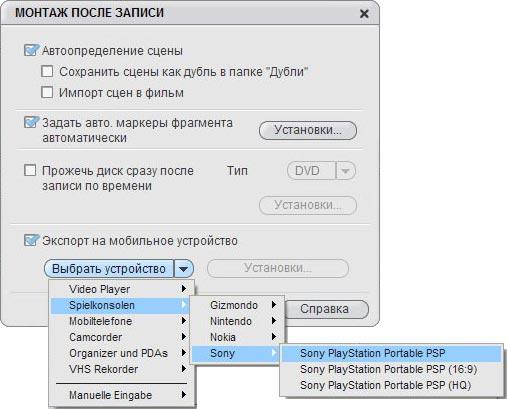
Task: Open the Camcorder submenu
Action: [120, 337]
